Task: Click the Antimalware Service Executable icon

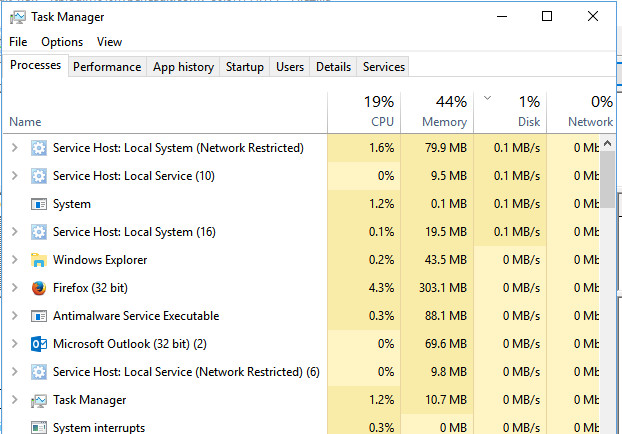Action: 39,316
